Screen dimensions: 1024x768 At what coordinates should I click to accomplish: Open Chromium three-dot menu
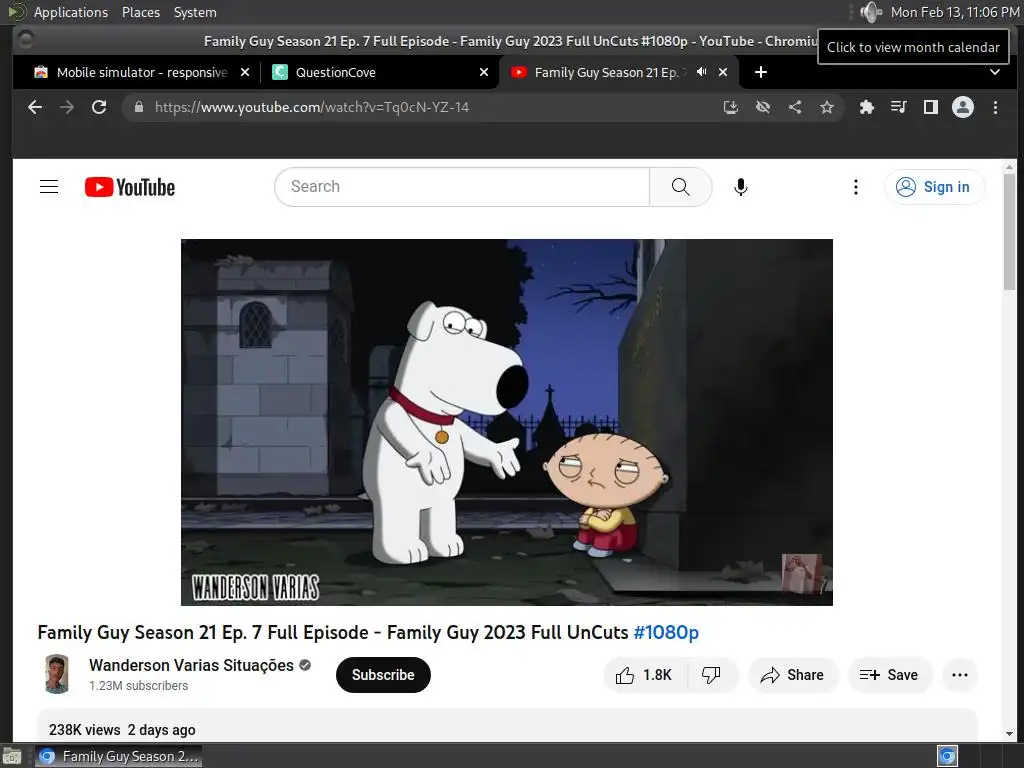click(x=995, y=107)
